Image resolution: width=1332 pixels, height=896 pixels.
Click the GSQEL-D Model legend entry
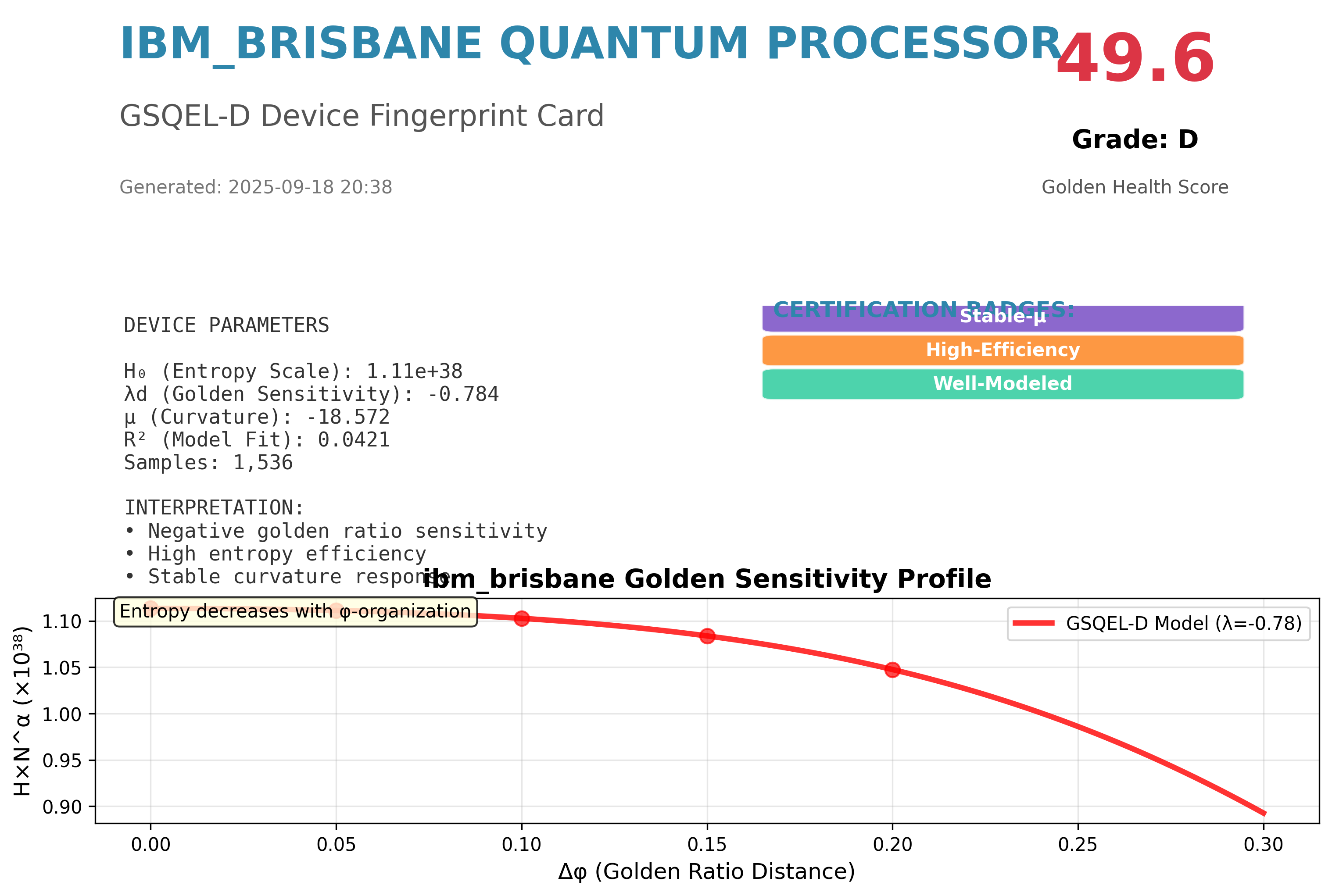coord(1159,624)
